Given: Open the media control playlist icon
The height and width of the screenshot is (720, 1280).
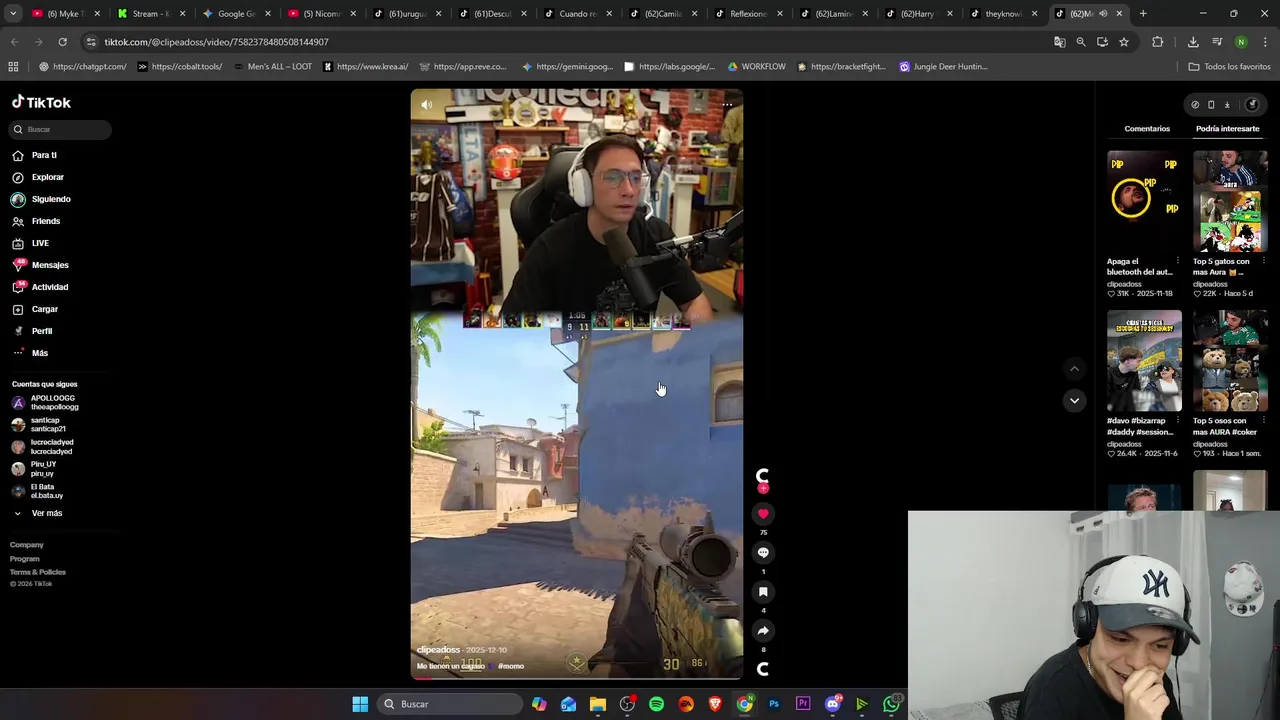Looking at the screenshot, I should tap(1217, 42).
